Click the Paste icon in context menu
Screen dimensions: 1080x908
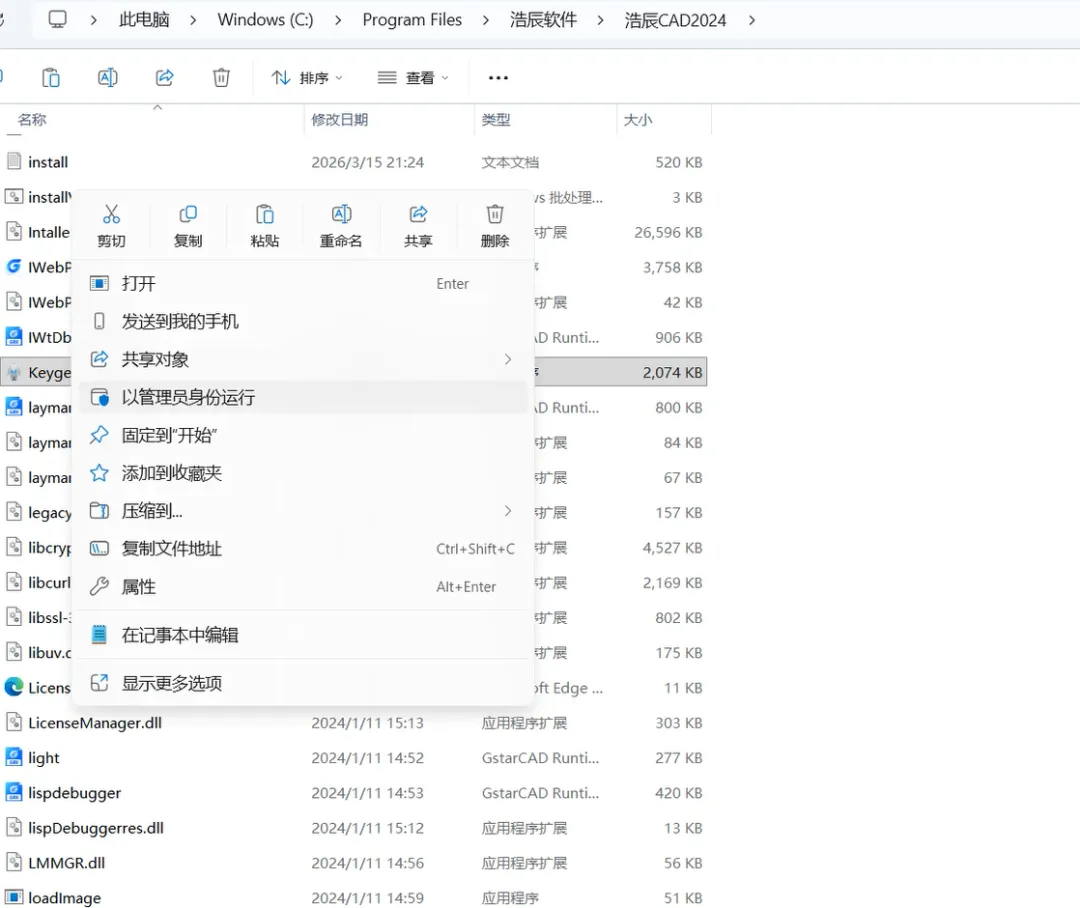click(x=264, y=215)
